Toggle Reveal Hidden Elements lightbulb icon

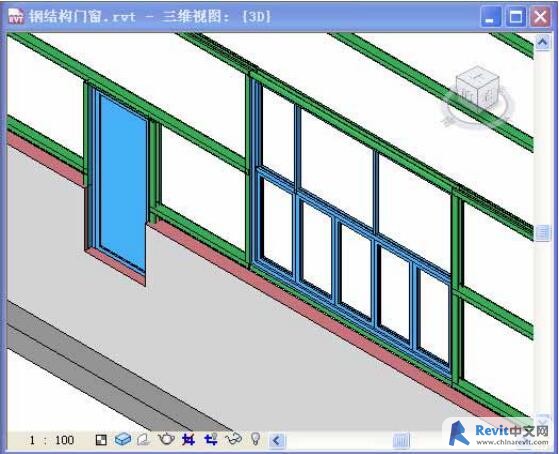[x=256, y=439]
